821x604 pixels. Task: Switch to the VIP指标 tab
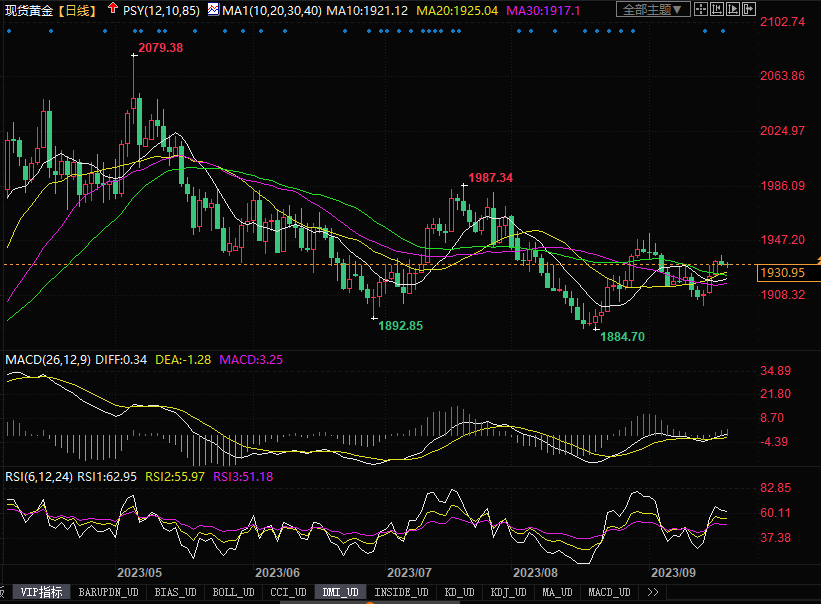click(x=41, y=592)
